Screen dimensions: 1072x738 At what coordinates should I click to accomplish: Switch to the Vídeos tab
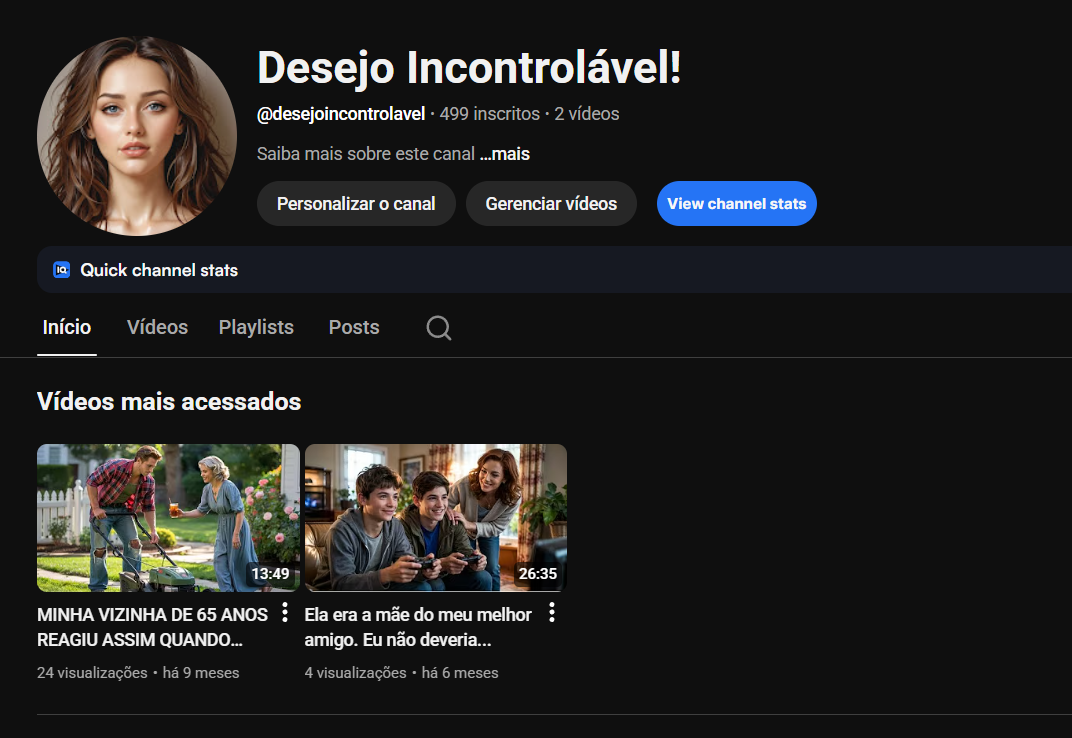pos(157,328)
